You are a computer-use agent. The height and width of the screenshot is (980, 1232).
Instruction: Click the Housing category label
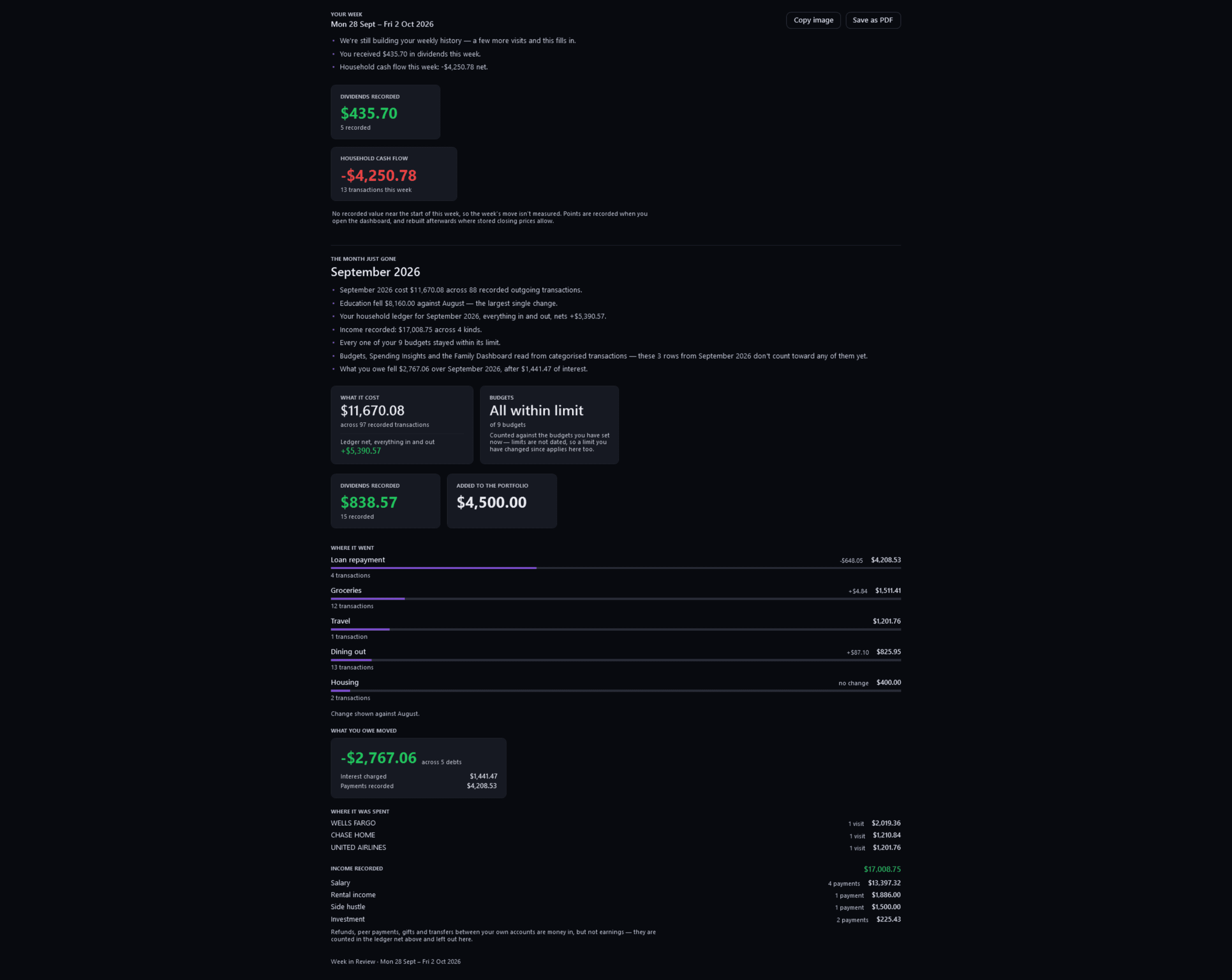point(344,683)
